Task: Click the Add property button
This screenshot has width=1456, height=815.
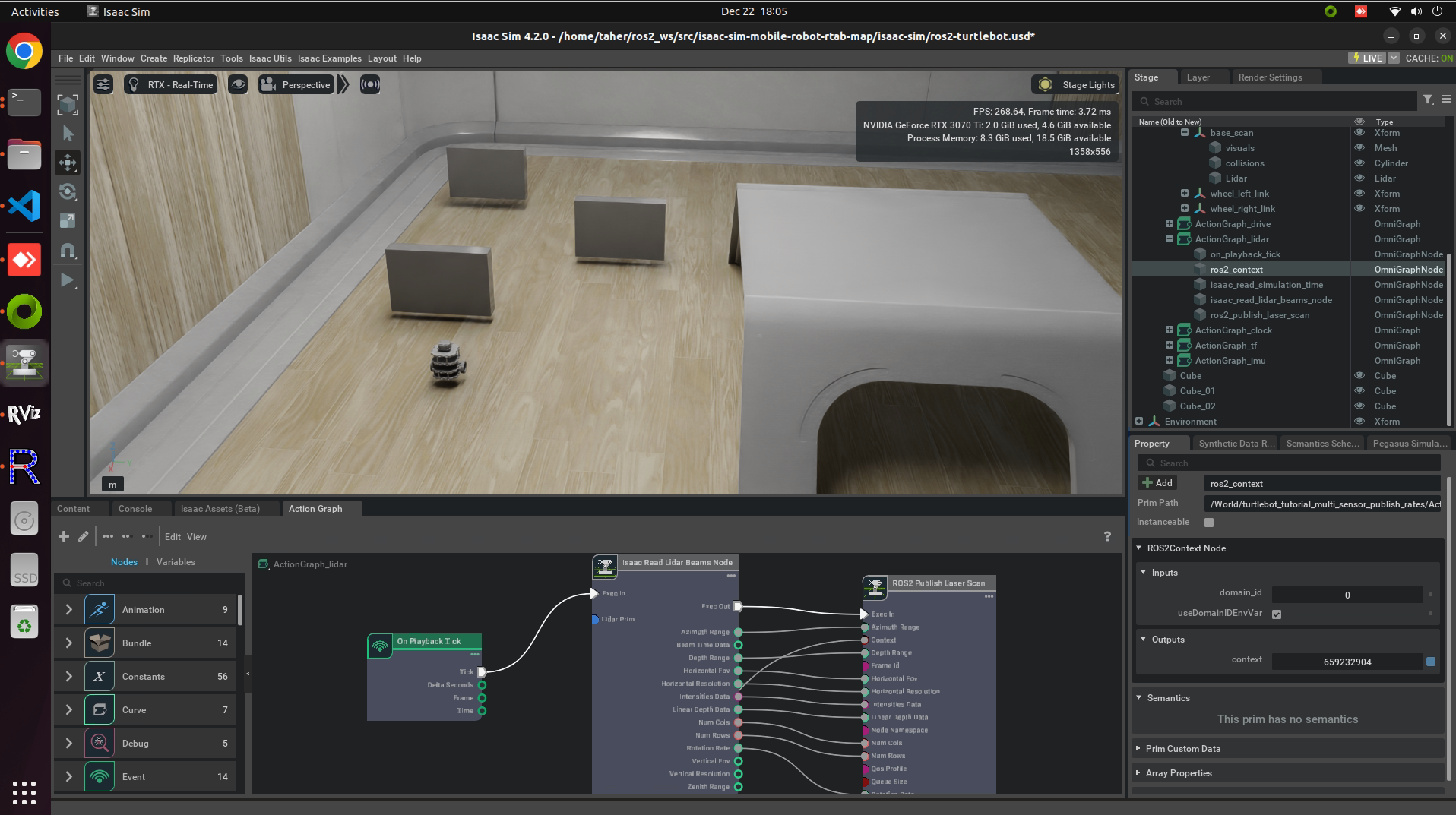Action: click(x=1157, y=482)
